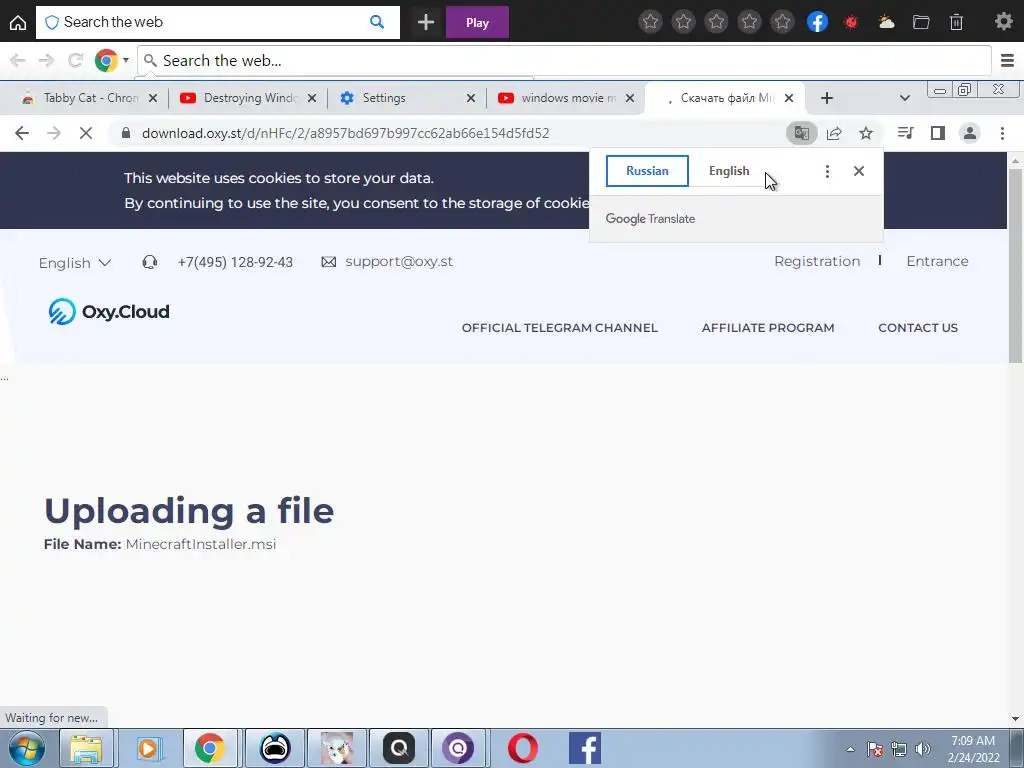Viewport: 1024px width, 768px height.
Task: Click the Registration link
Action: pyautogui.click(x=817, y=261)
